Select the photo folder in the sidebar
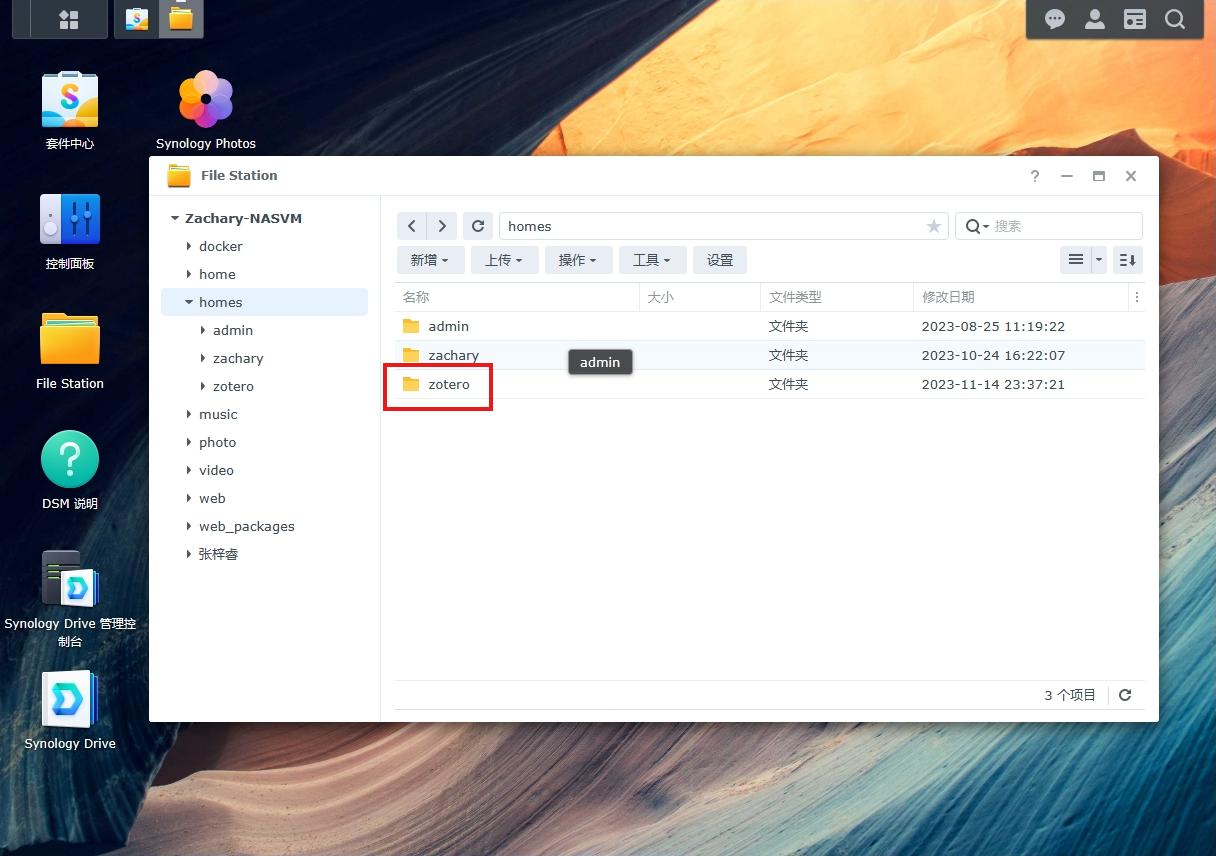The height and width of the screenshot is (856, 1216). [217, 442]
